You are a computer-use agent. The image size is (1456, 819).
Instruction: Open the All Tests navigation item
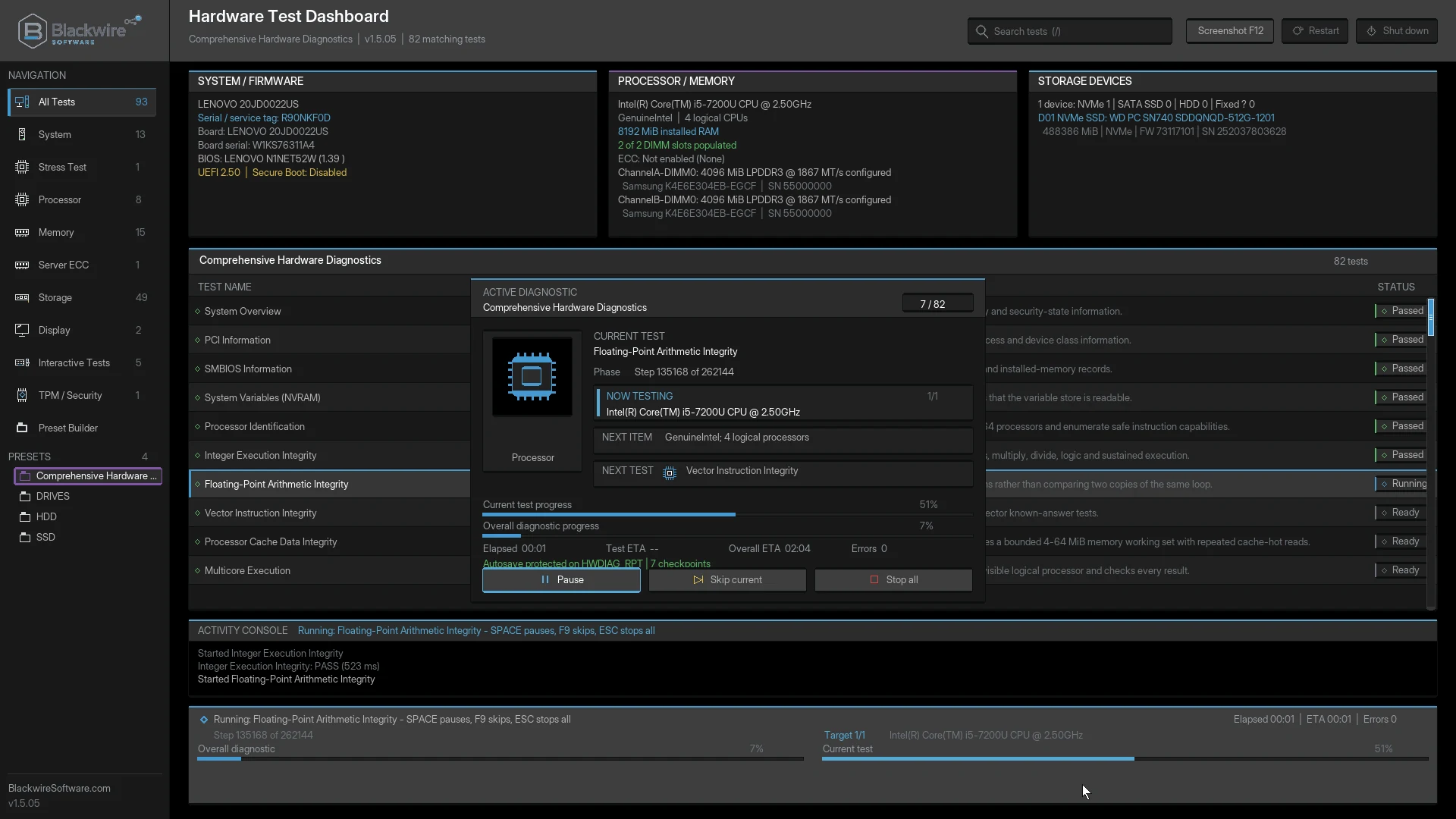click(x=82, y=102)
